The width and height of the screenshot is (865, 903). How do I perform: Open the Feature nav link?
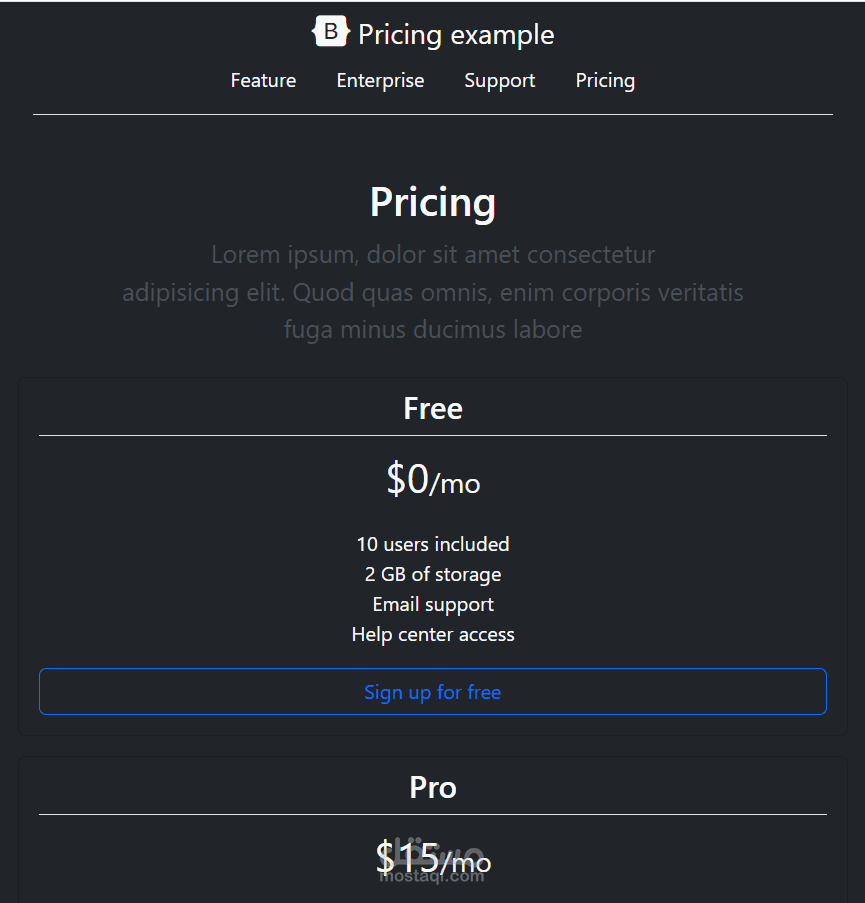pos(263,80)
